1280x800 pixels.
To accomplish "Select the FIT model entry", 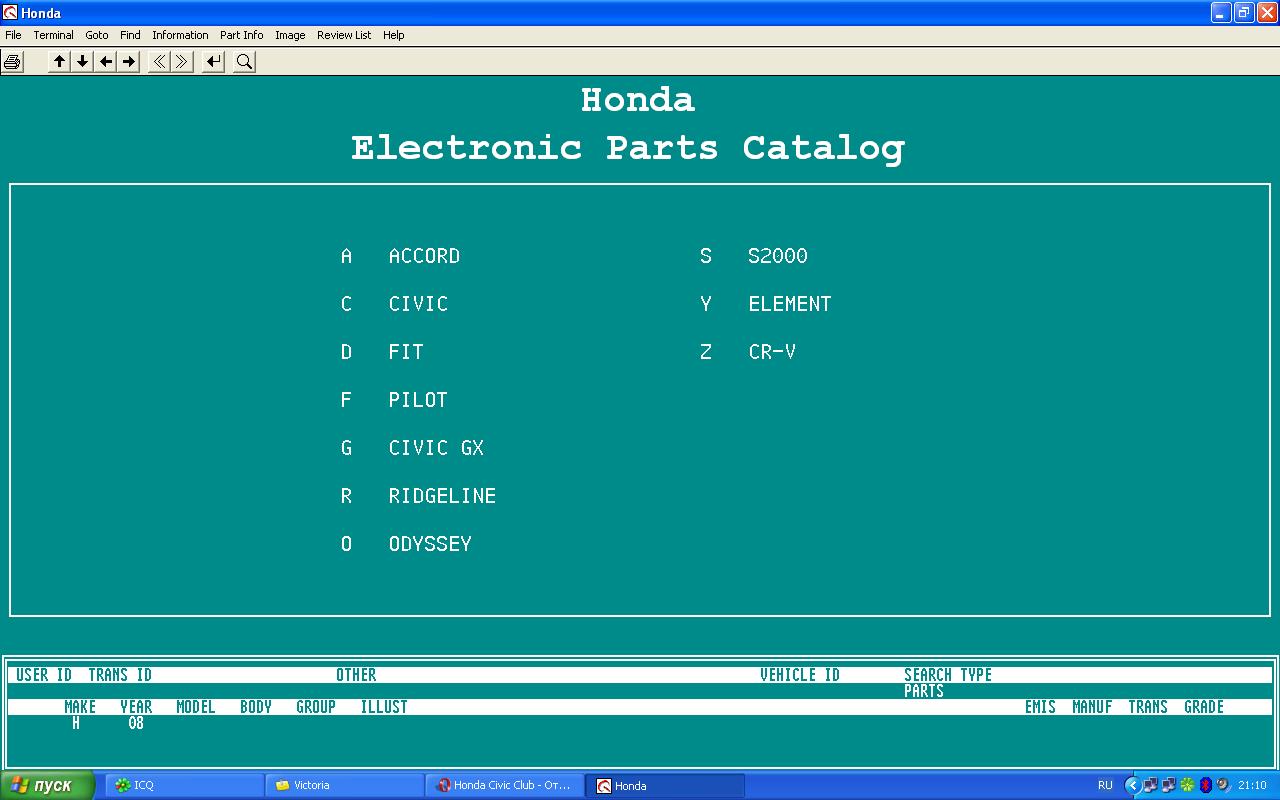I will [x=406, y=352].
